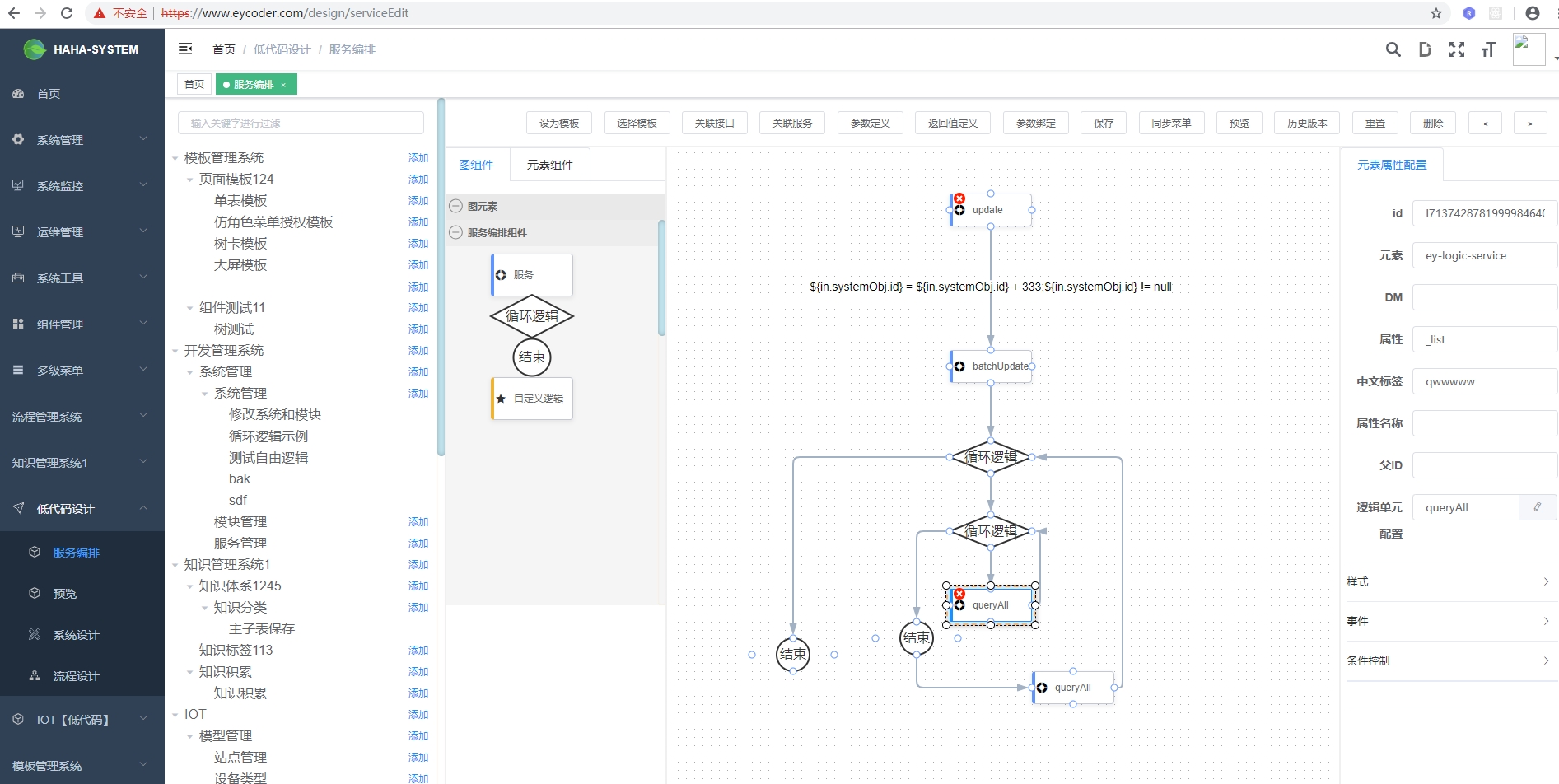This screenshot has width=1559, height=784.
Task: Go to 首页 in the sidebar
Action: pyautogui.click(x=82, y=94)
